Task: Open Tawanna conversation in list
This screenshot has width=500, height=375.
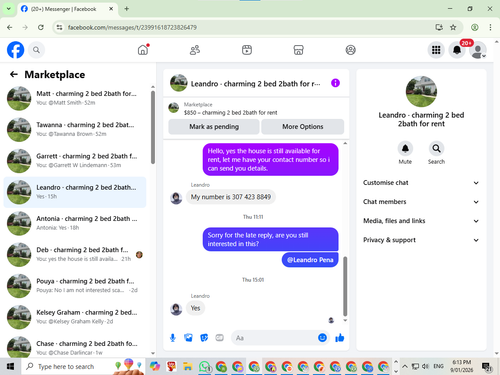Action: click(x=75, y=129)
